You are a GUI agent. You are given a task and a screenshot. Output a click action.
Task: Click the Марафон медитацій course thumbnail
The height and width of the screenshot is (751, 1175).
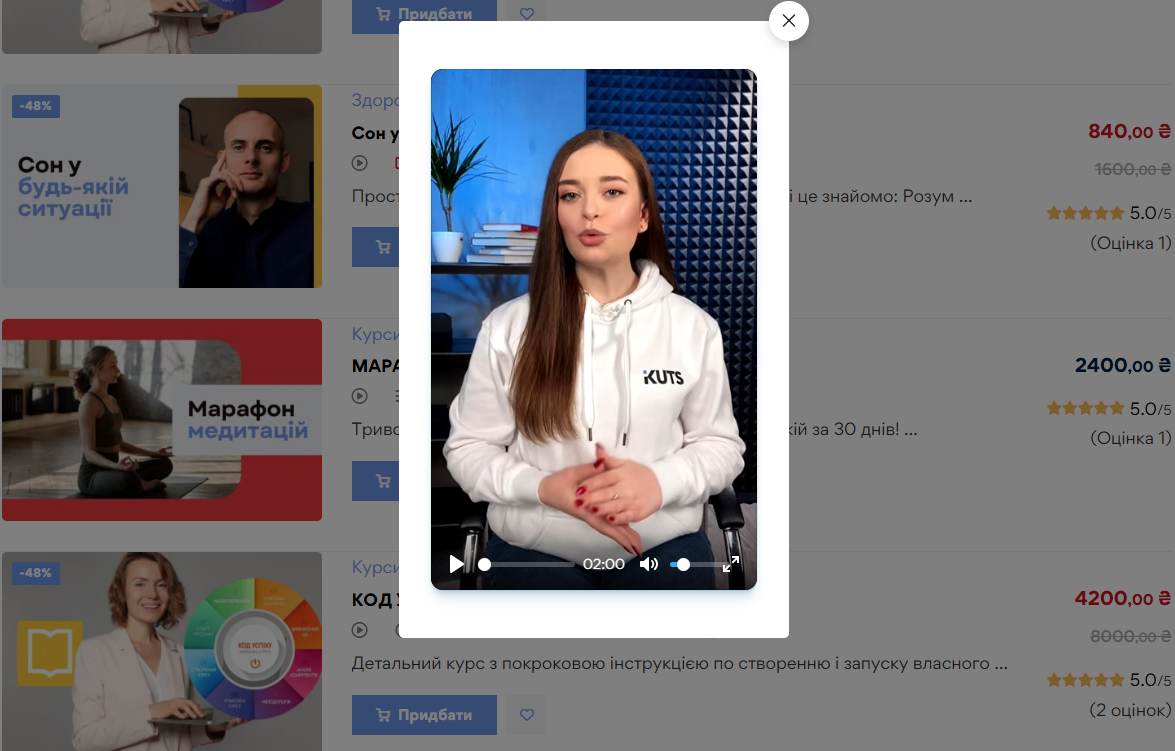click(162, 417)
